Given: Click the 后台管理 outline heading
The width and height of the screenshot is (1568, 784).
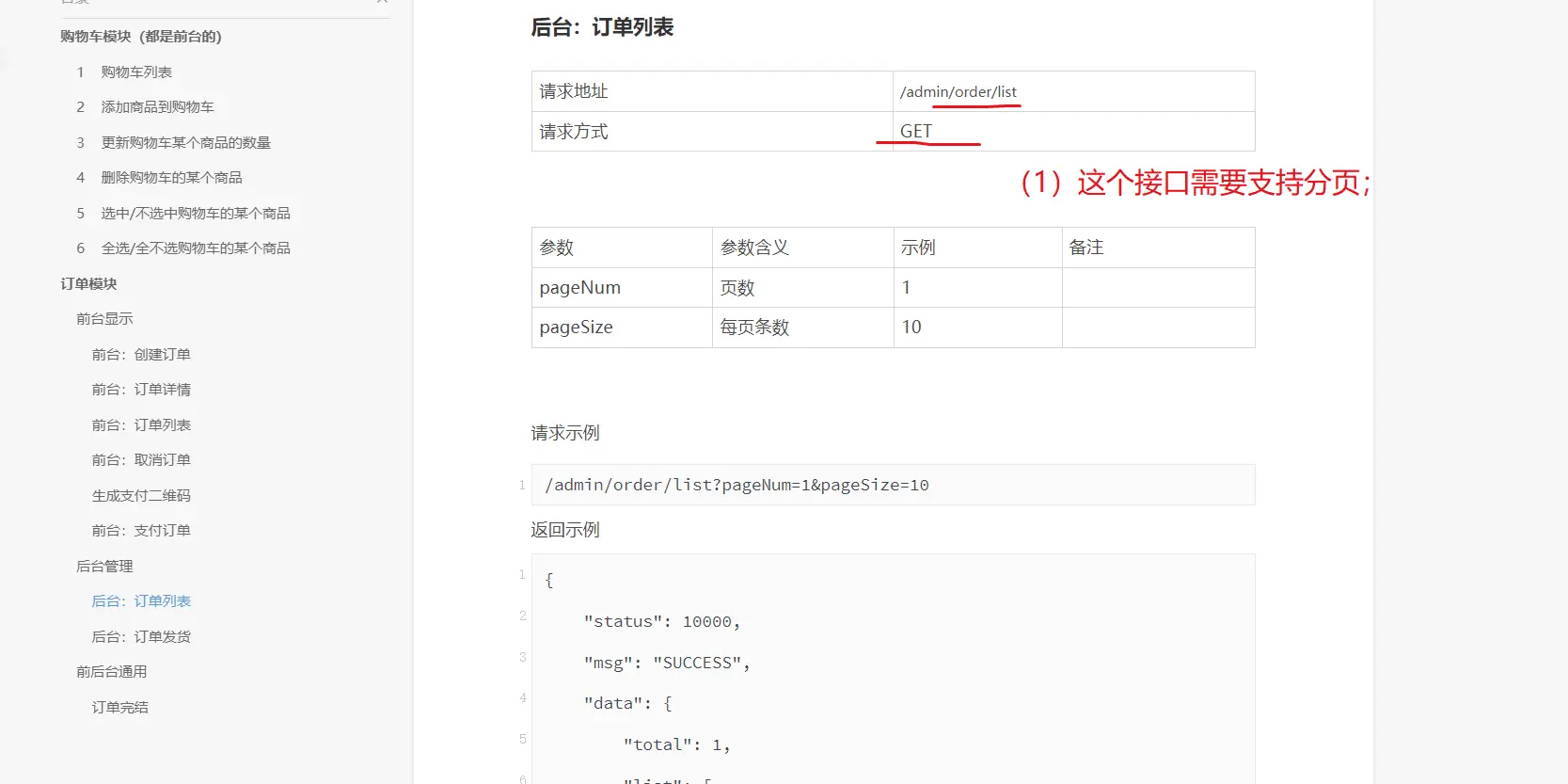Looking at the screenshot, I should coord(104,567).
